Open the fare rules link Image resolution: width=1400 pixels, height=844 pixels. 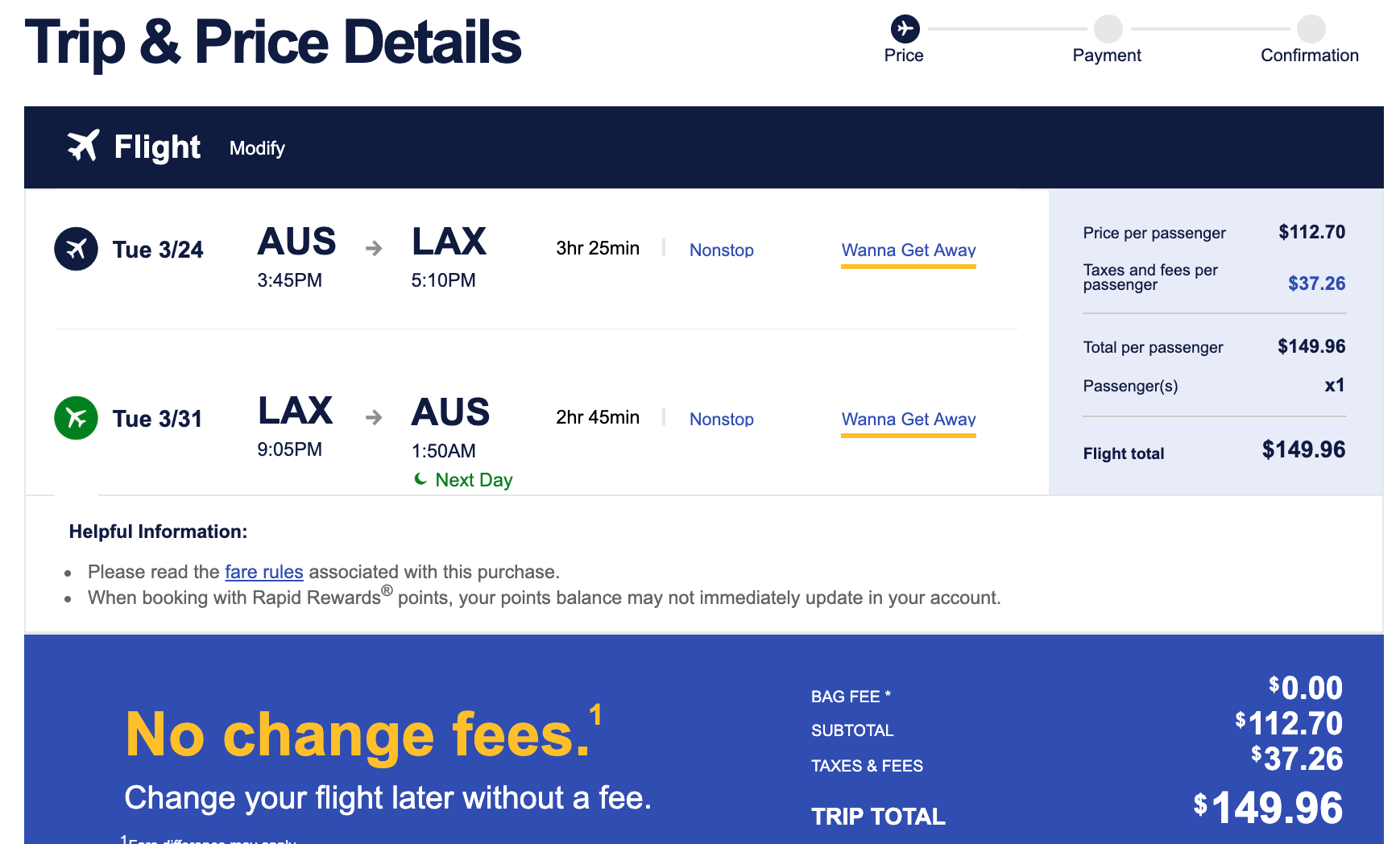coord(263,572)
